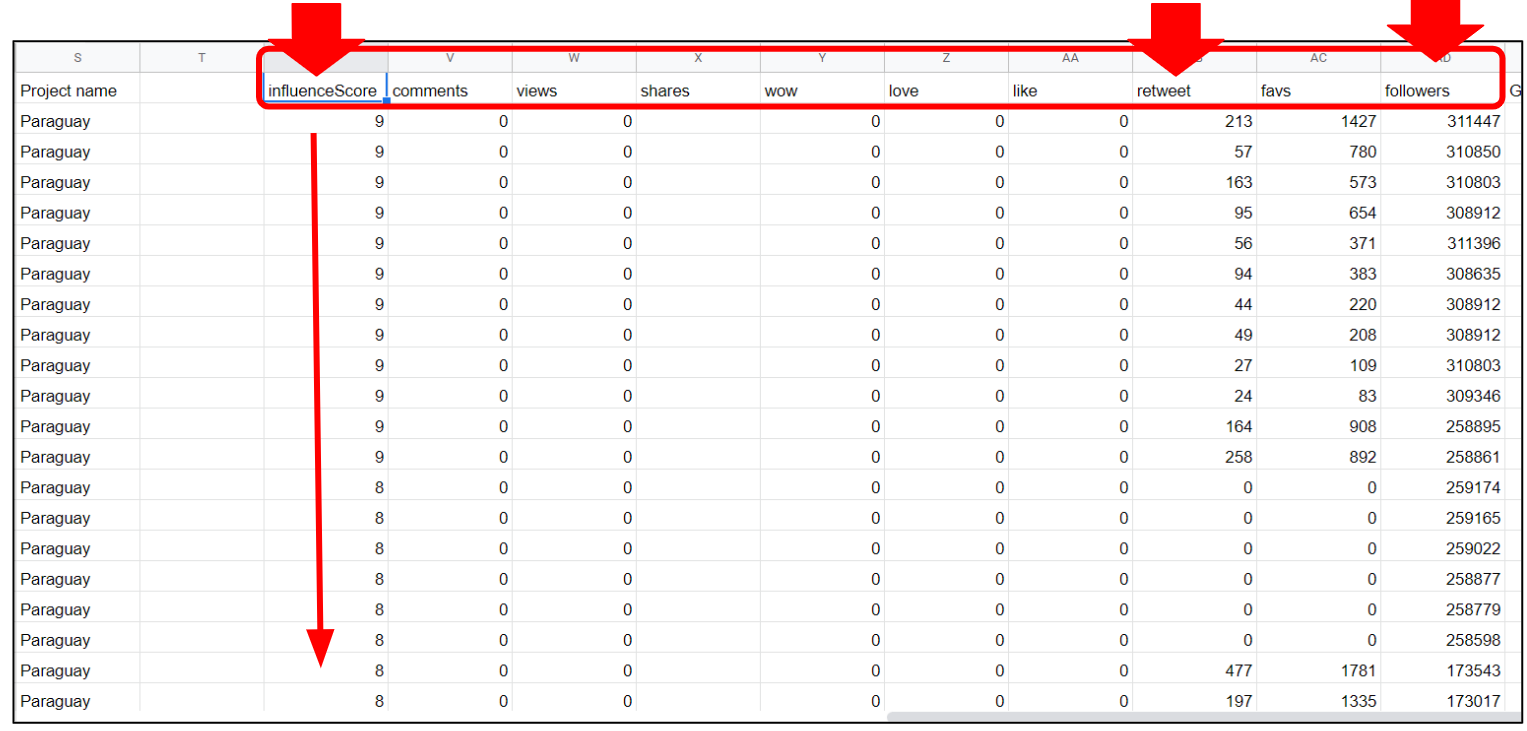Select the comments header cell
The width and height of the screenshot is (1527, 731).
449,91
